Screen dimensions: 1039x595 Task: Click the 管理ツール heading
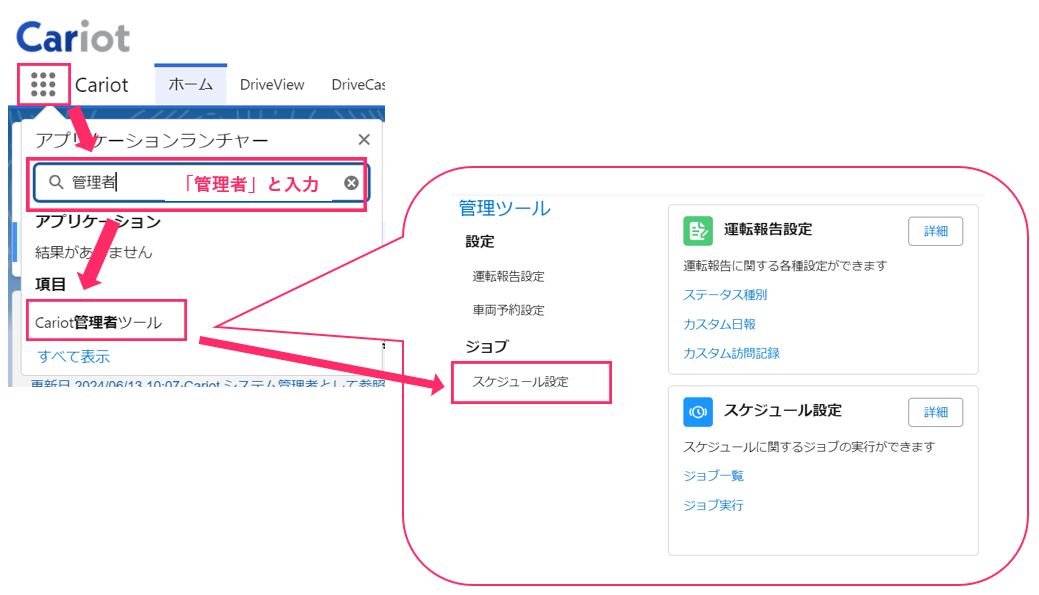pyautogui.click(x=504, y=208)
